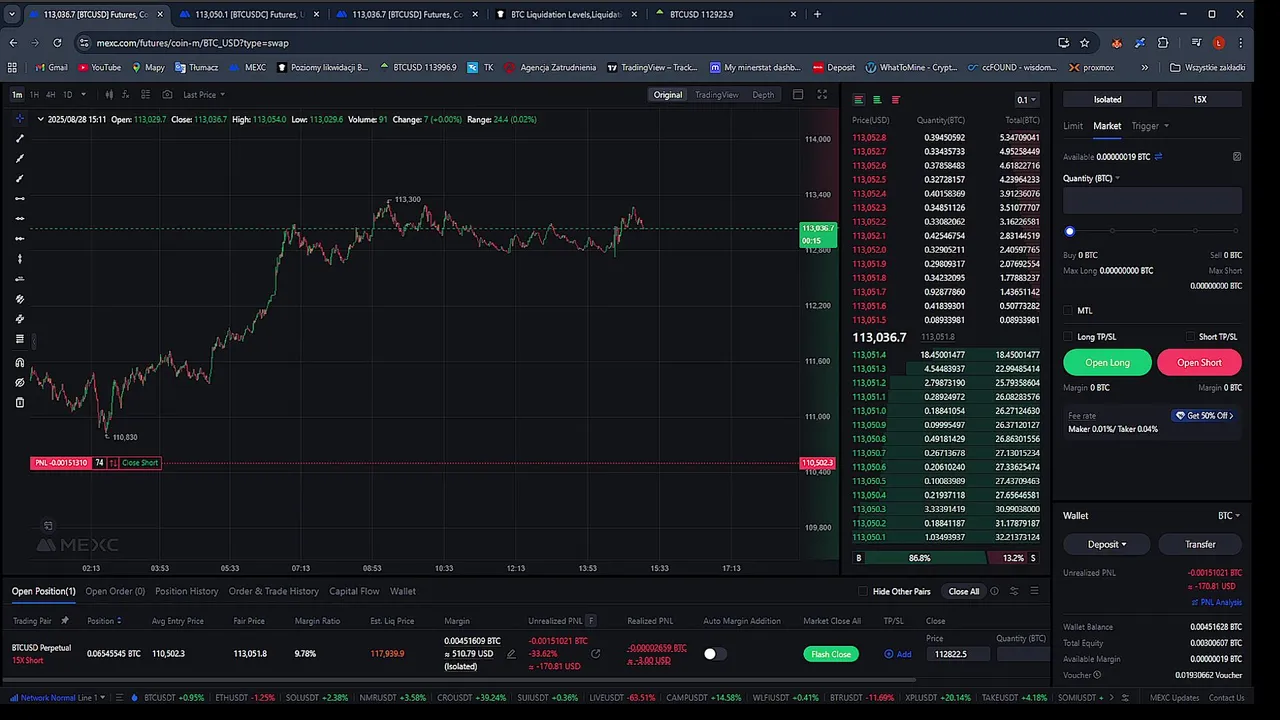Show bids-only green order book view

(877, 100)
